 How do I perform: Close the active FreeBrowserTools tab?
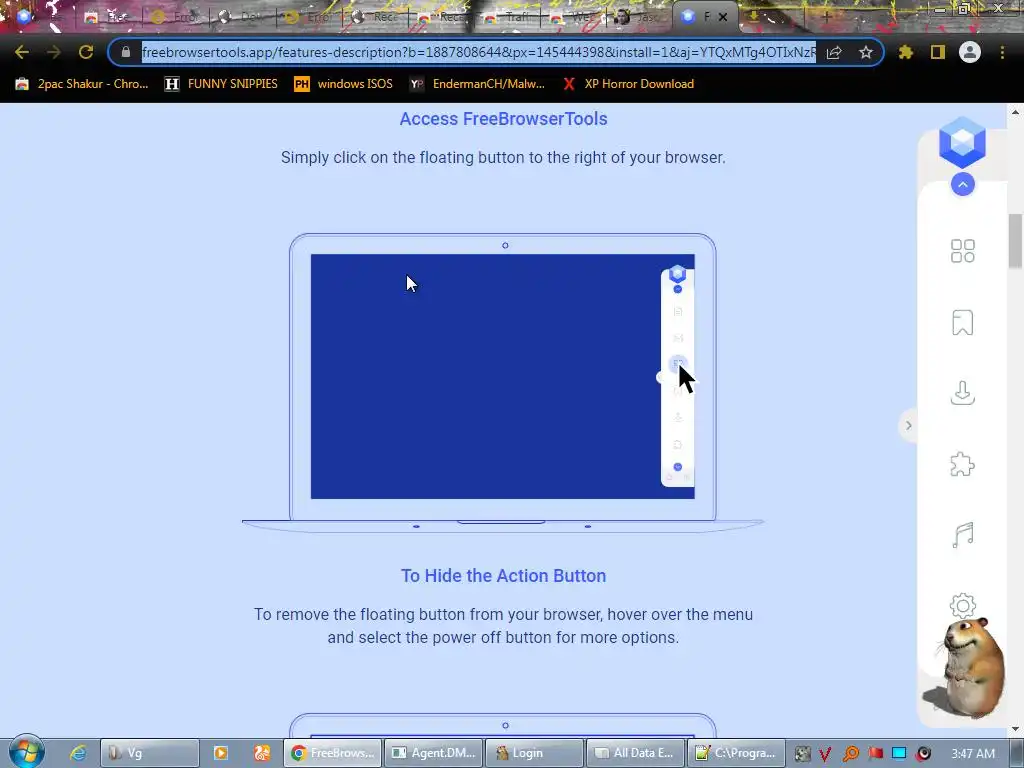coord(723,18)
